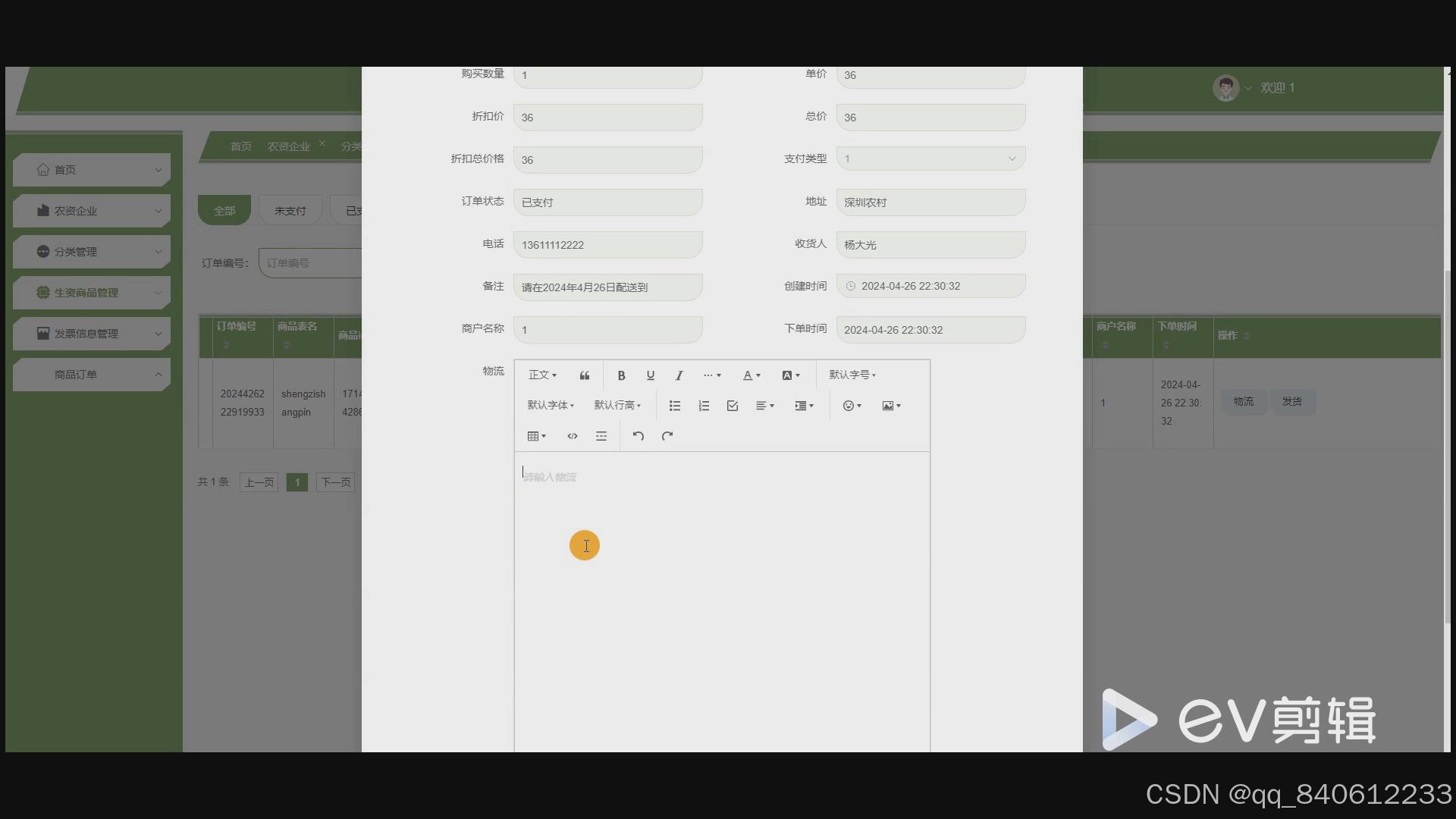
Task: Open the 默认字体 font family dropdown
Action: (551, 406)
